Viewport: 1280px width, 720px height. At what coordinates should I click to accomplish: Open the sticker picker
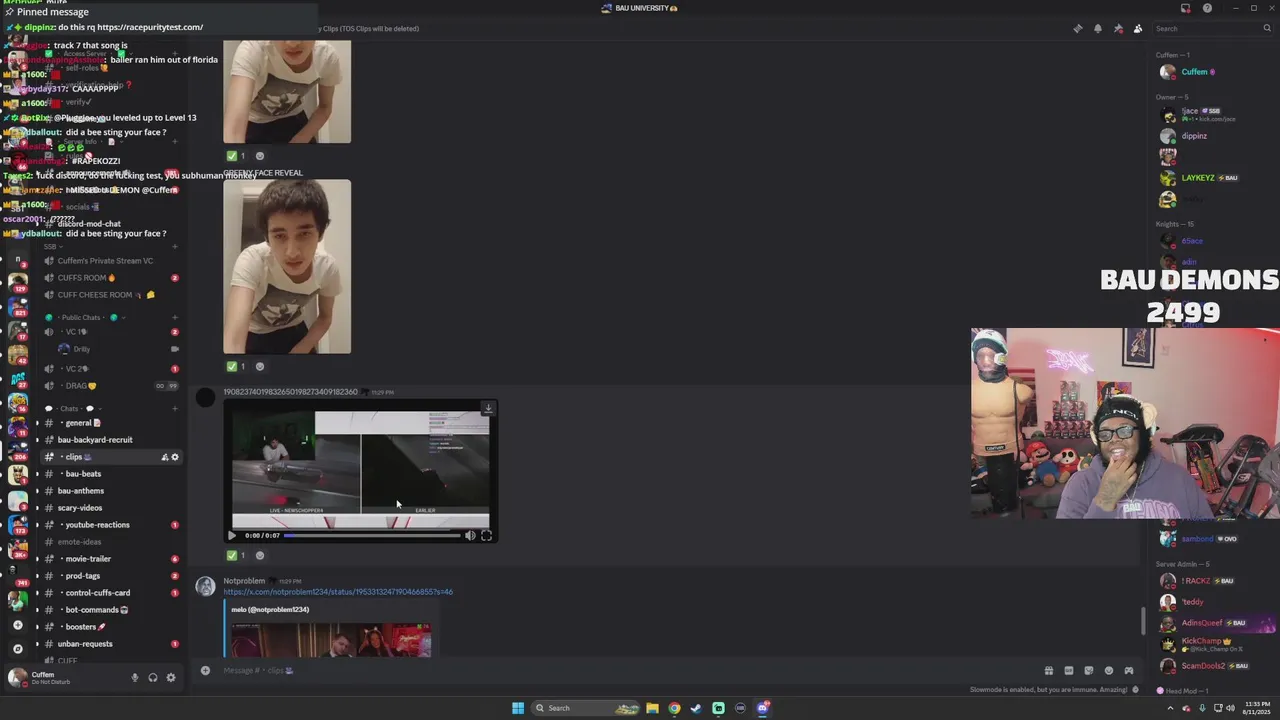[x=1088, y=670]
